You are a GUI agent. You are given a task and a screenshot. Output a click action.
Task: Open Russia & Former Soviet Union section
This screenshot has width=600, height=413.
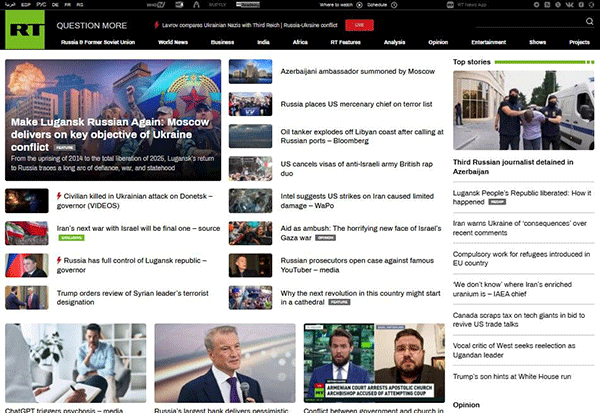[98, 42]
